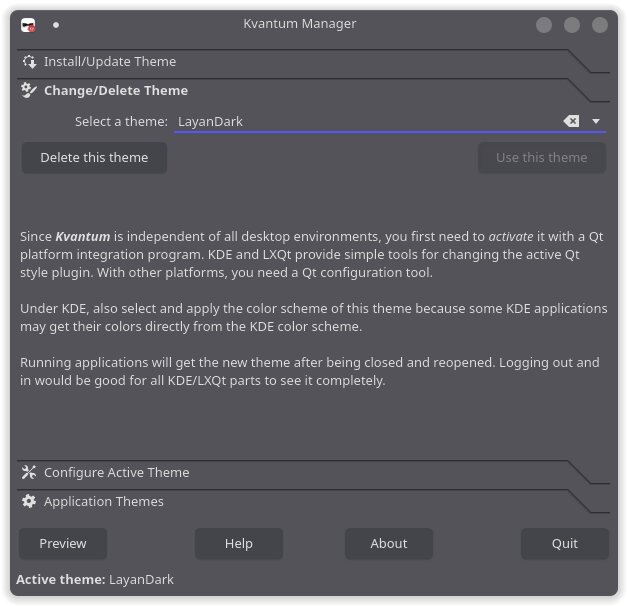This screenshot has height=606, width=628.
Task: Click the Change/Delete Theme brush icon
Action: 29,91
